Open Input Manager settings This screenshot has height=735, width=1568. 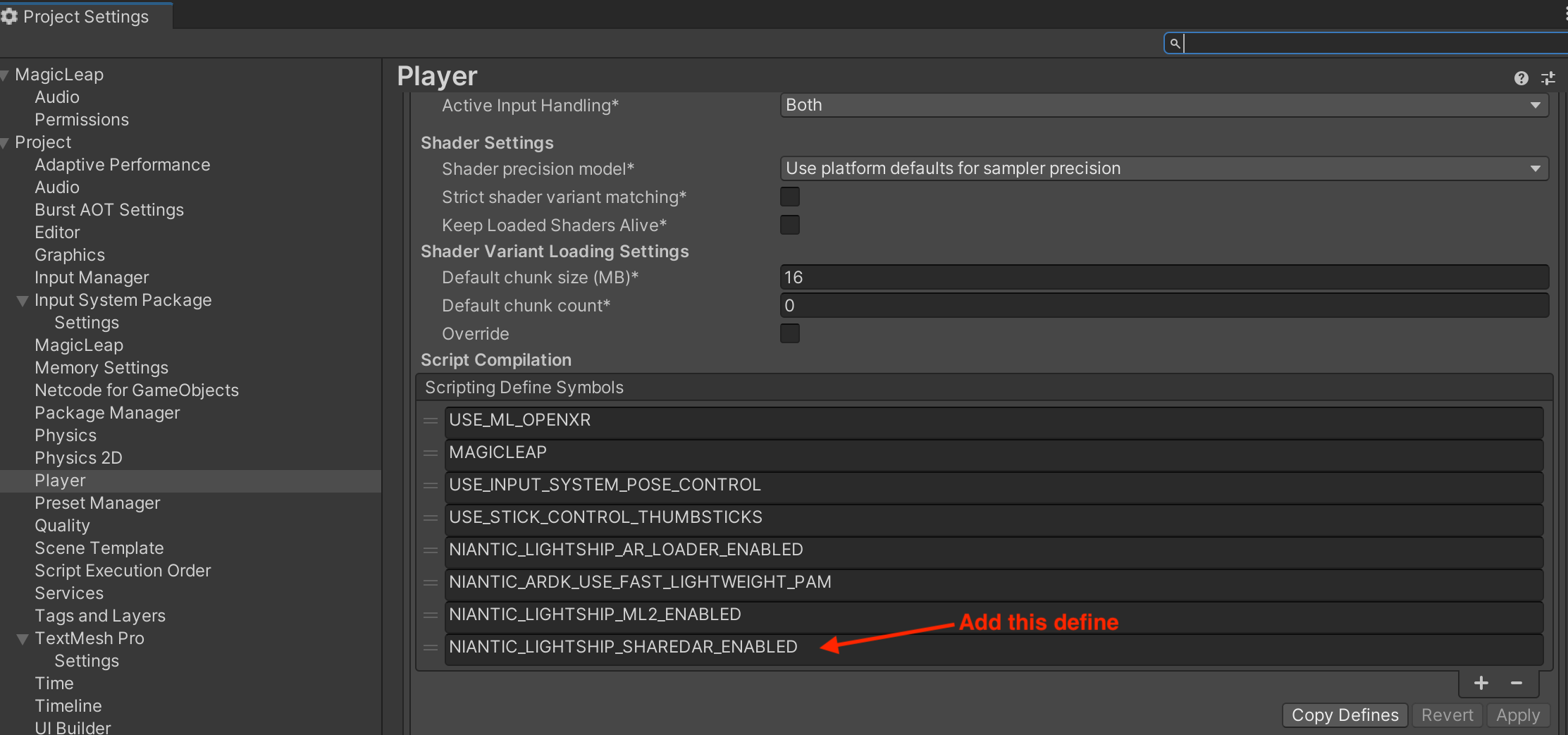pyautogui.click(x=92, y=278)
